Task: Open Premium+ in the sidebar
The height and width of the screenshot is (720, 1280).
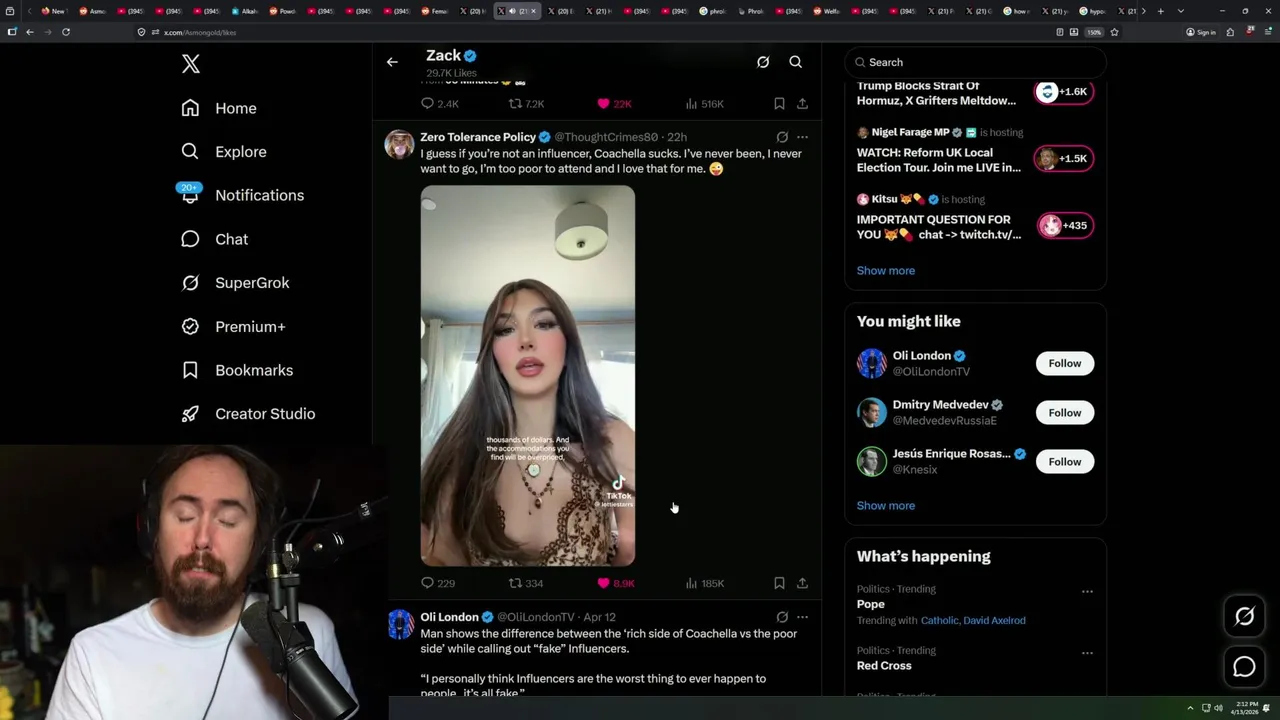Action: (233, 327)
